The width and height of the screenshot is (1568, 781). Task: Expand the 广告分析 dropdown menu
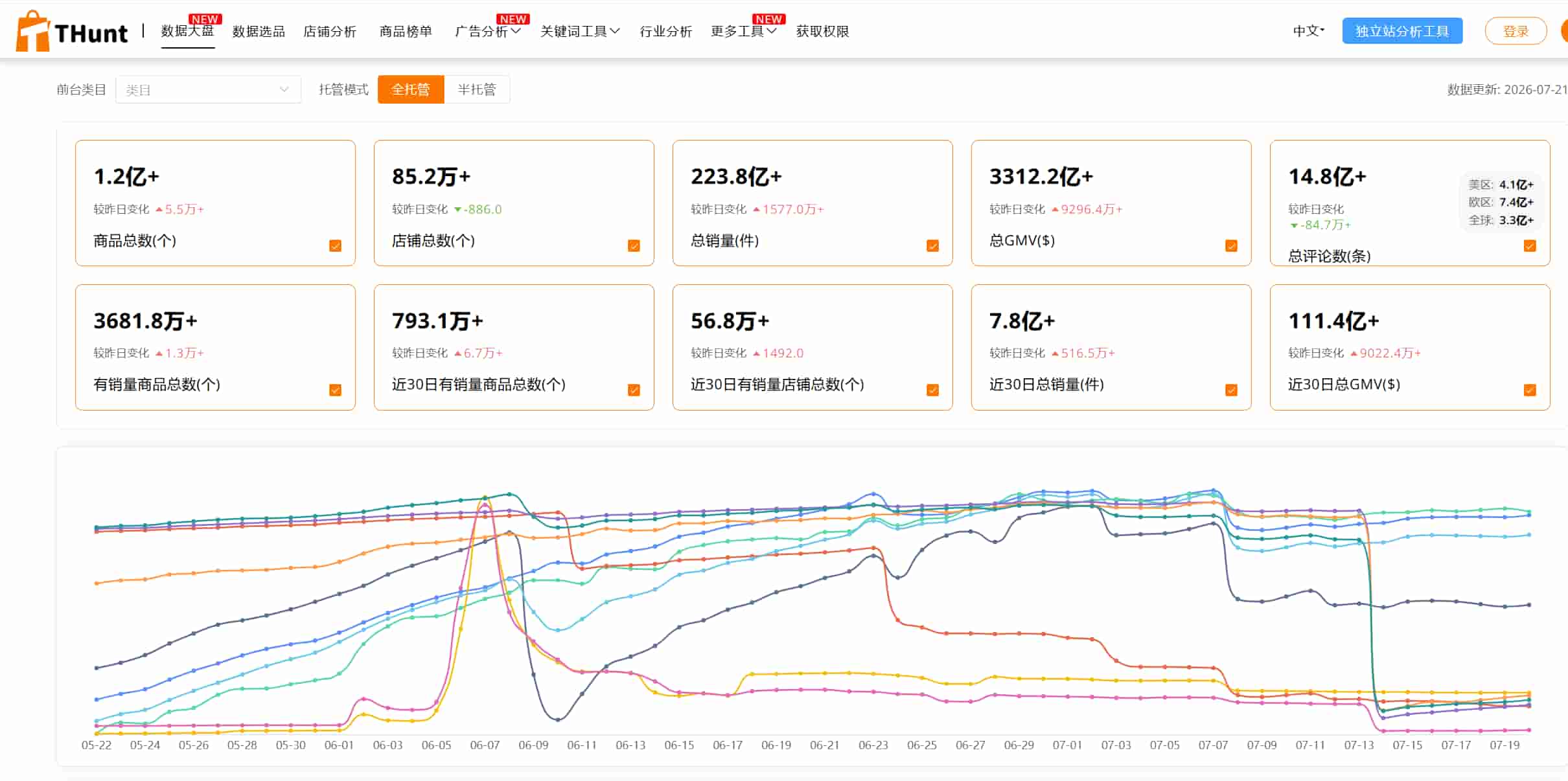click(x=488, y=31)
